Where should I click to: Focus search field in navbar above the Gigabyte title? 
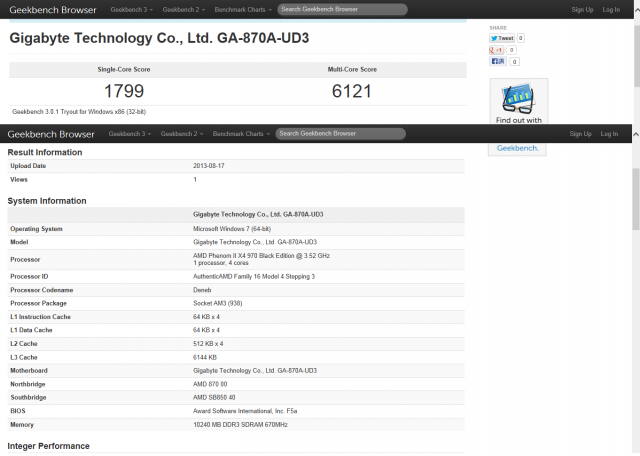tap(342, 9)
